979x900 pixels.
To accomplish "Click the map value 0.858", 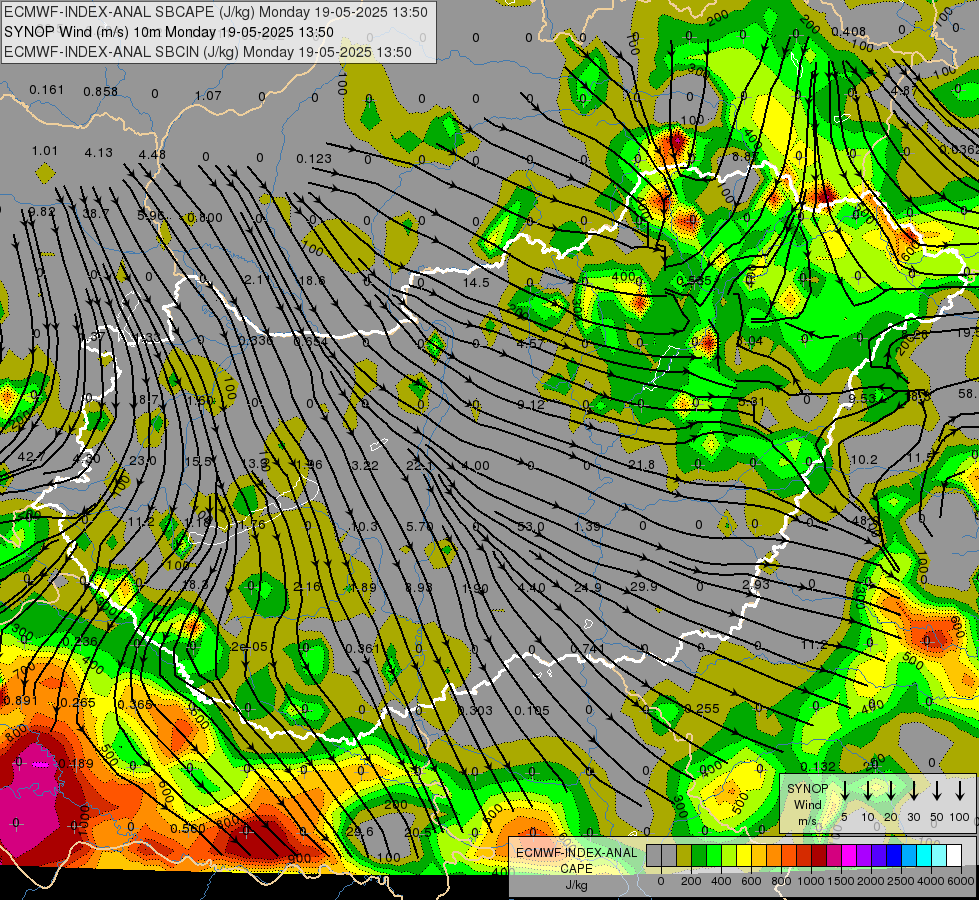I will [101, 92].
